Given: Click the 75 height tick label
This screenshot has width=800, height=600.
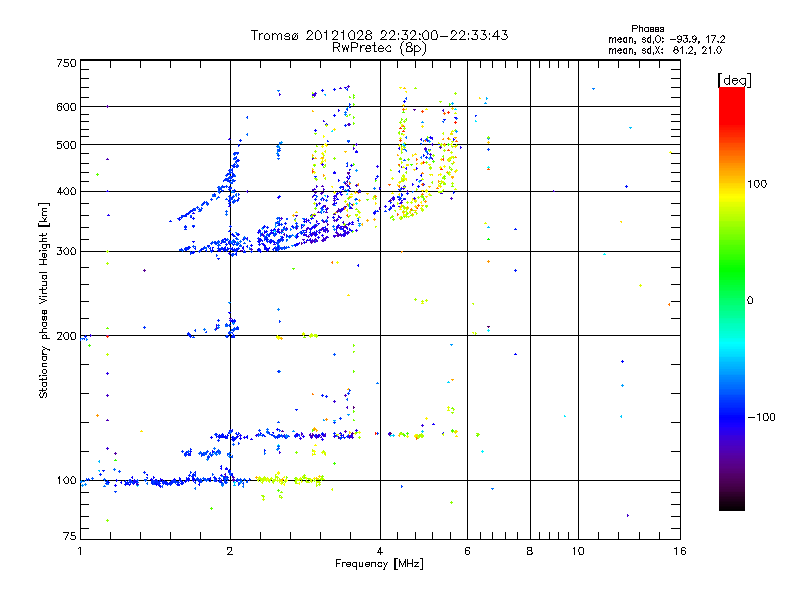Looking at the screenshot, I should [70, 536].
